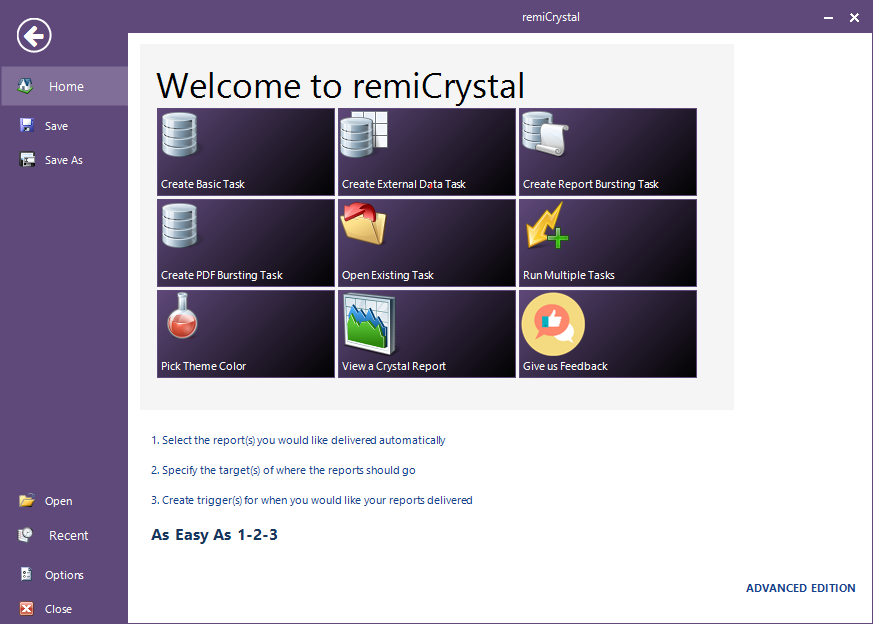Select Run Multiple Tasks
This screenshot has width=873, height=624.
606,242
